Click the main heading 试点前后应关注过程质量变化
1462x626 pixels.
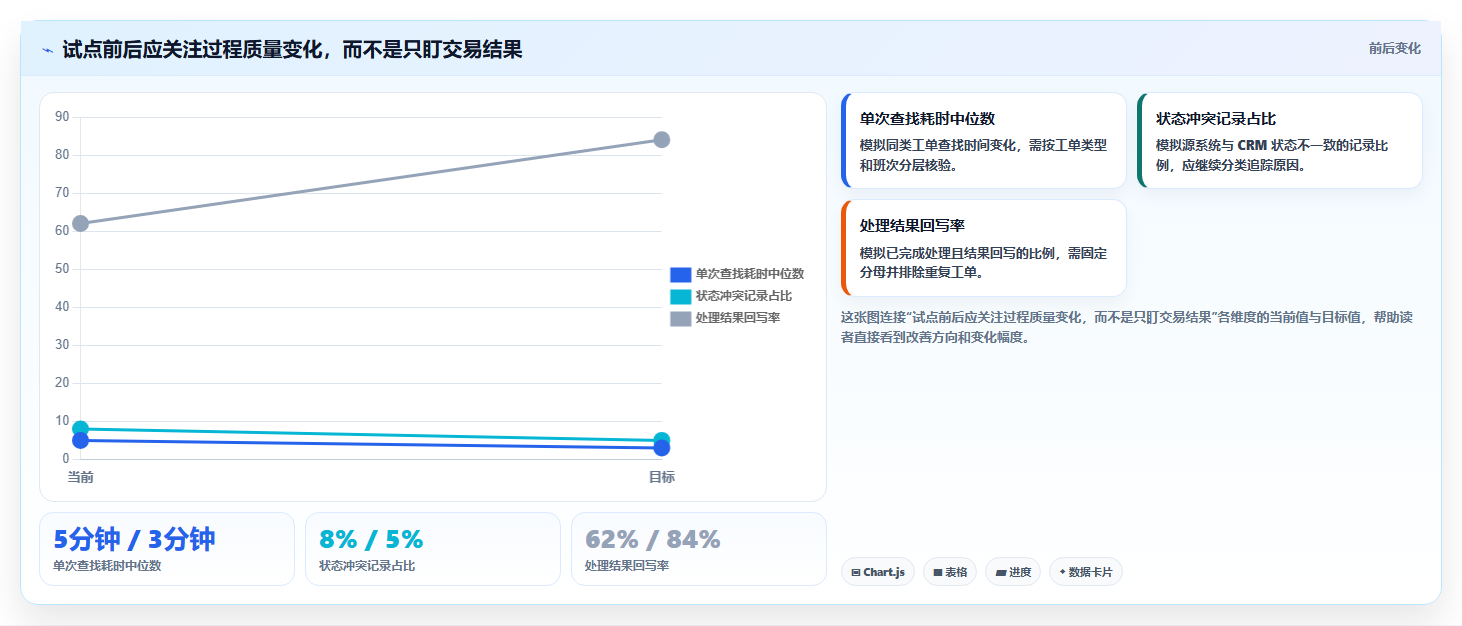[x=292, y=49]
